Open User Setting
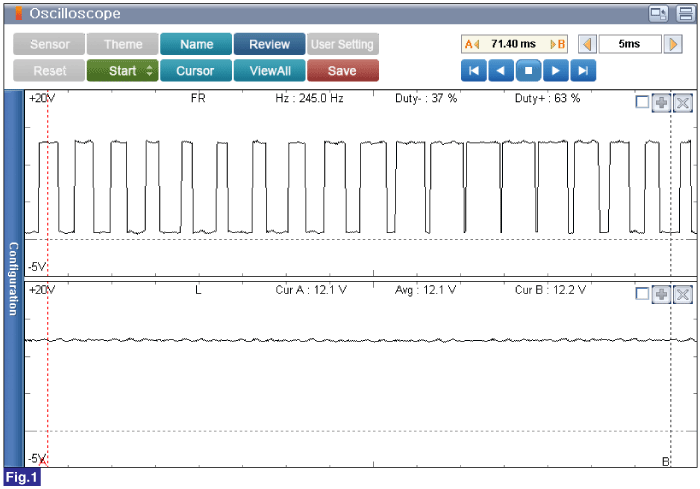This screenshot has width=700, height=489. (x=342, y=44)
